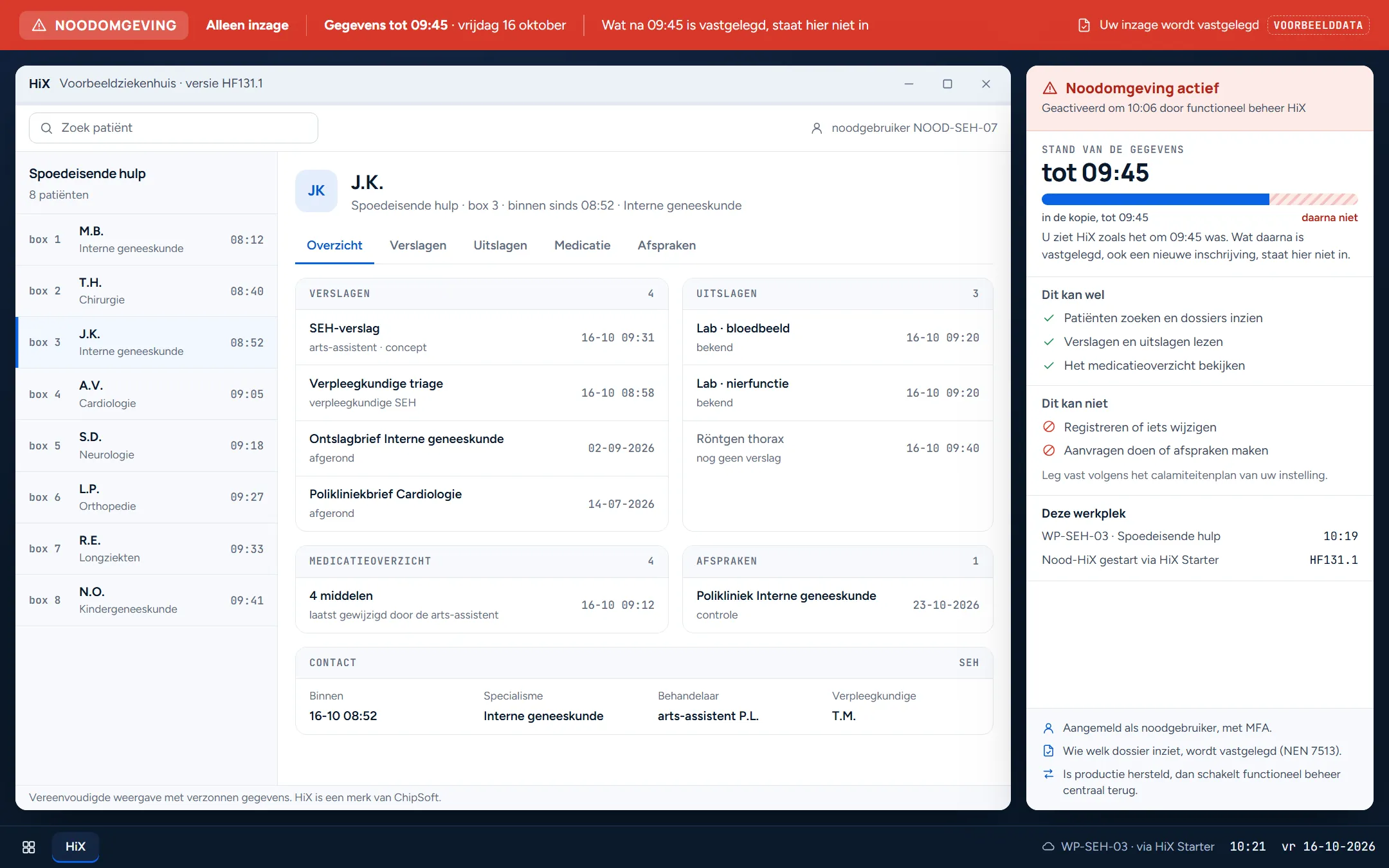This screenshot has width=1389, height=868.
Task: Click the prohibited icon beside 'Aanvragen doen'
Action: click(x=1049, y=450)
